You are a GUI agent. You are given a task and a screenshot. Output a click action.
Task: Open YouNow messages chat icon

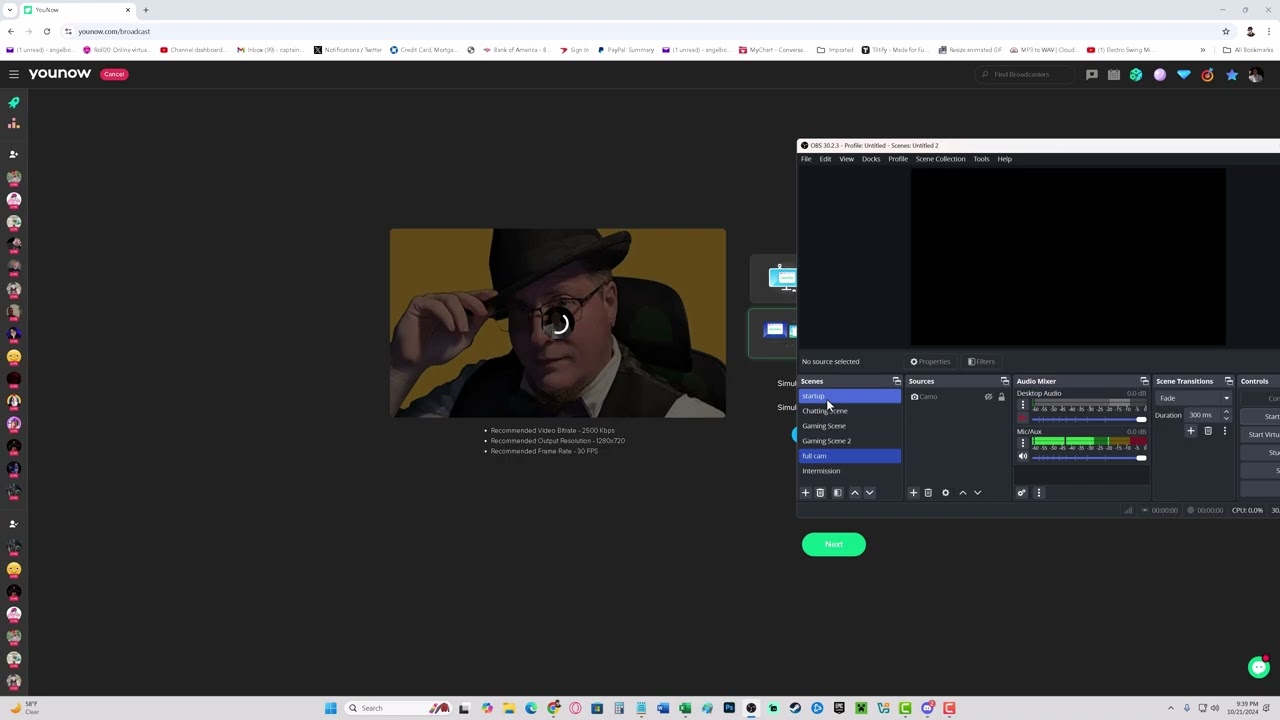[1092, 74]
